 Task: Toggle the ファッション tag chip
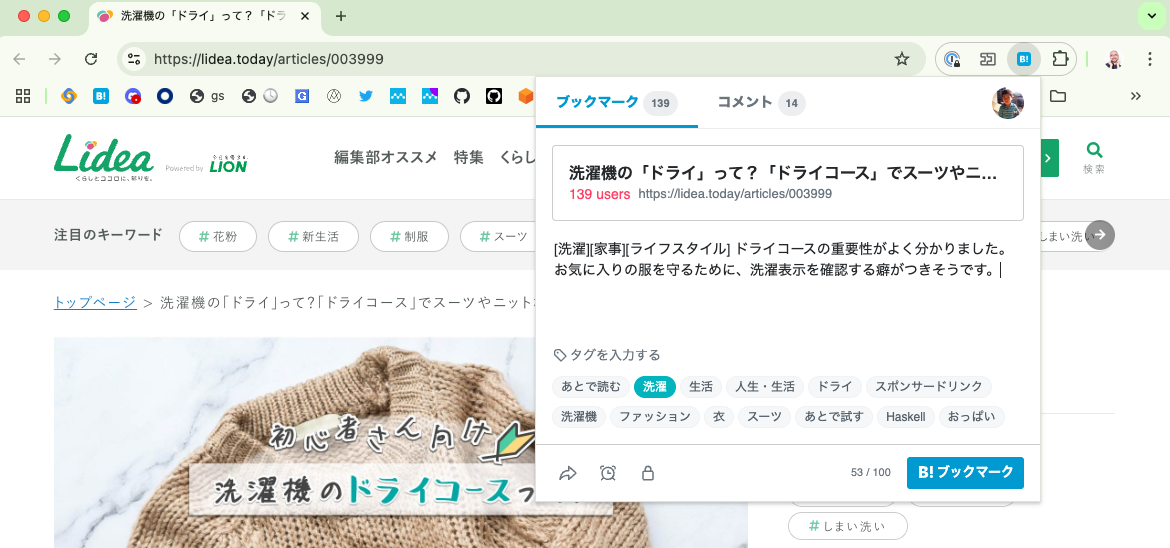[654, 417]
